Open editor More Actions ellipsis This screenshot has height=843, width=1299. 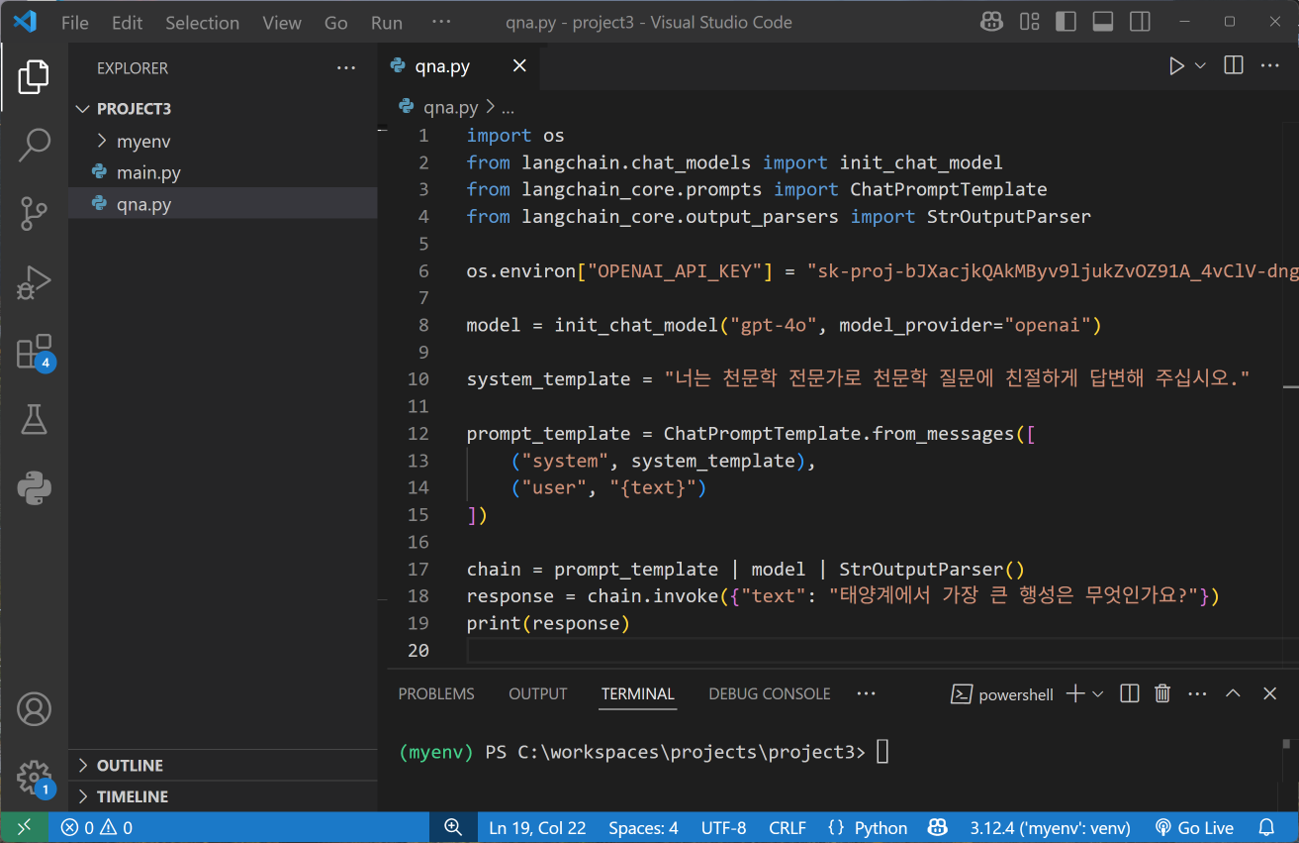pos(1270,66)
